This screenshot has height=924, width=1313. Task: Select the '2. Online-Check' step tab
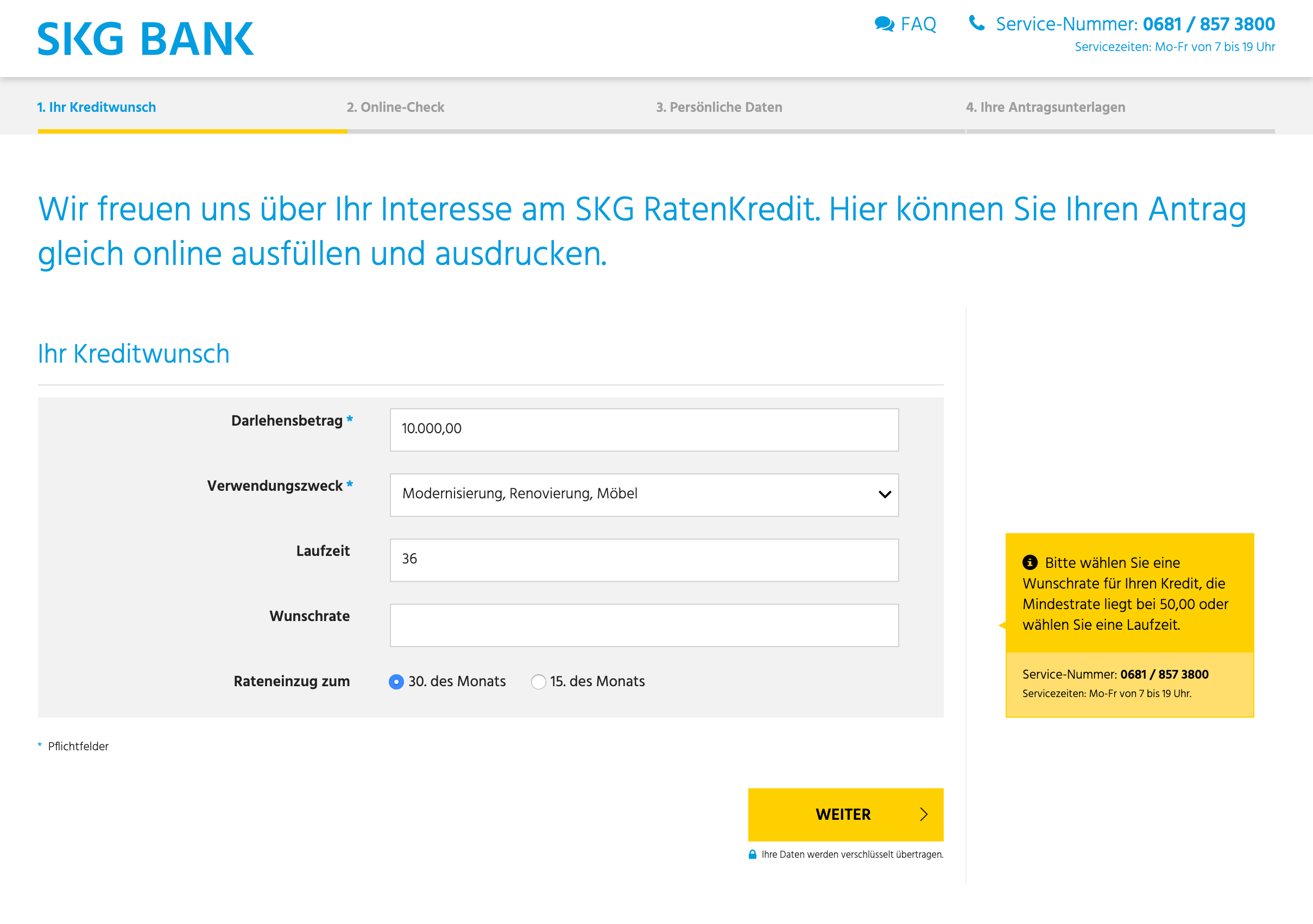[x=396, y=107]
